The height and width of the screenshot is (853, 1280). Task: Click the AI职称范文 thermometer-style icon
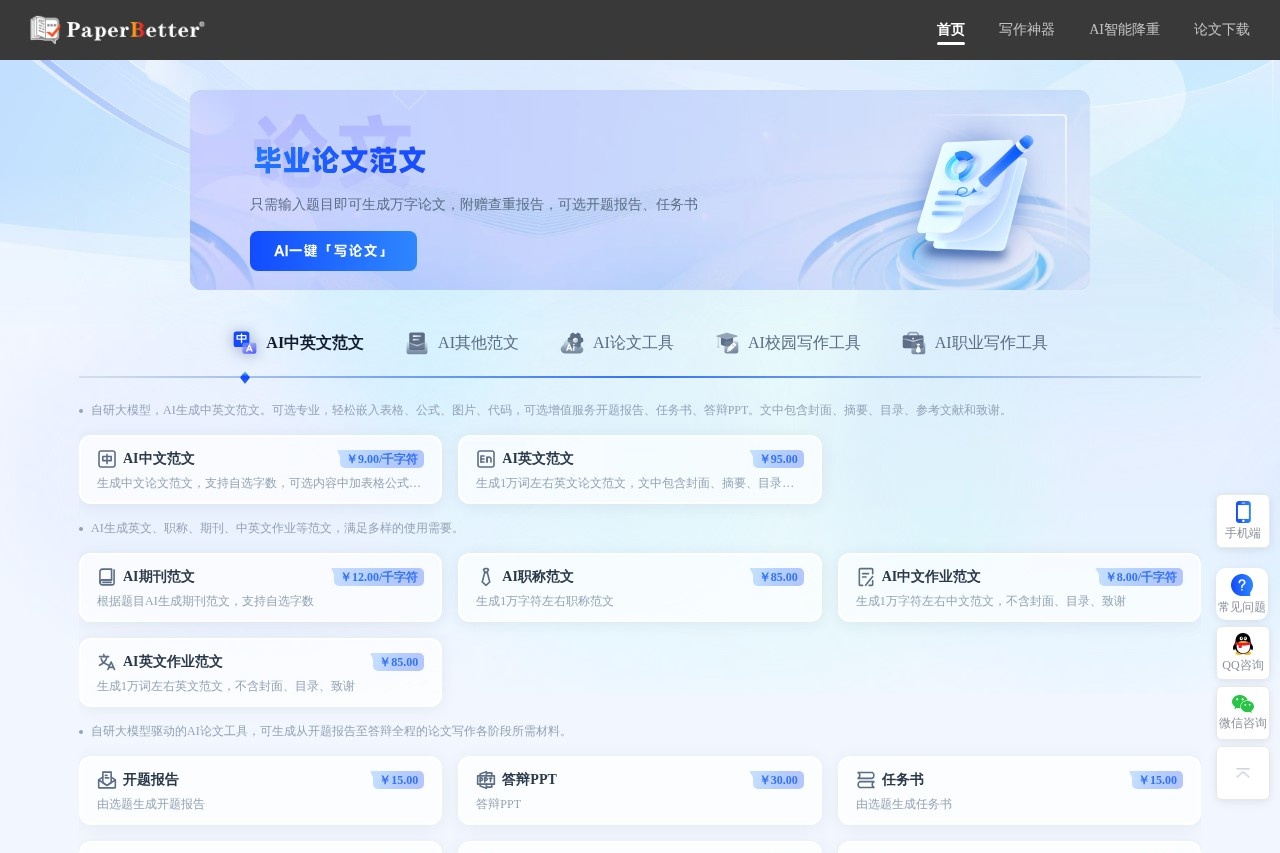coord(484,577)
